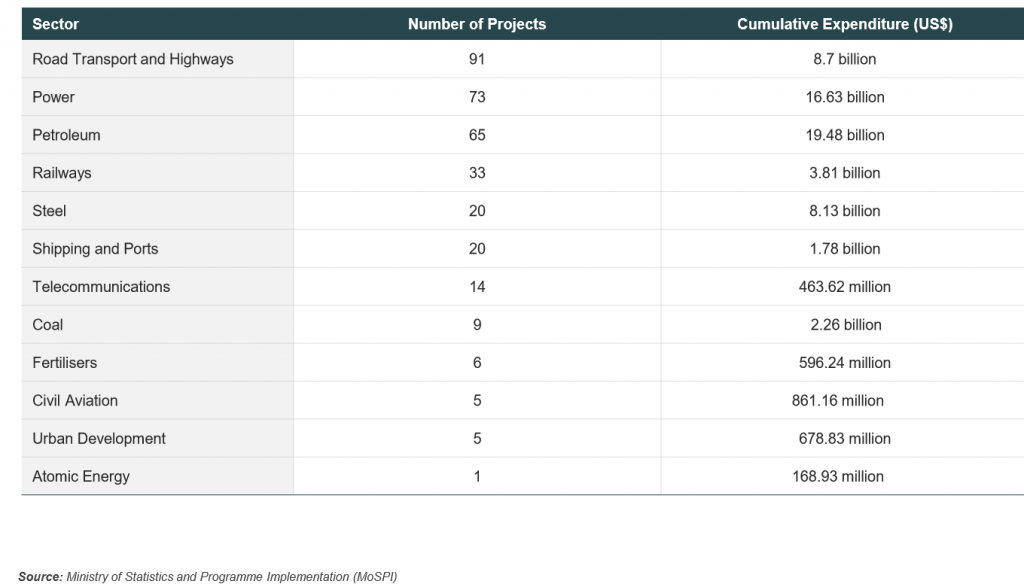Select the Road Transport and Highways cell
Viewport: 1024px width, 587px height.
133,59
